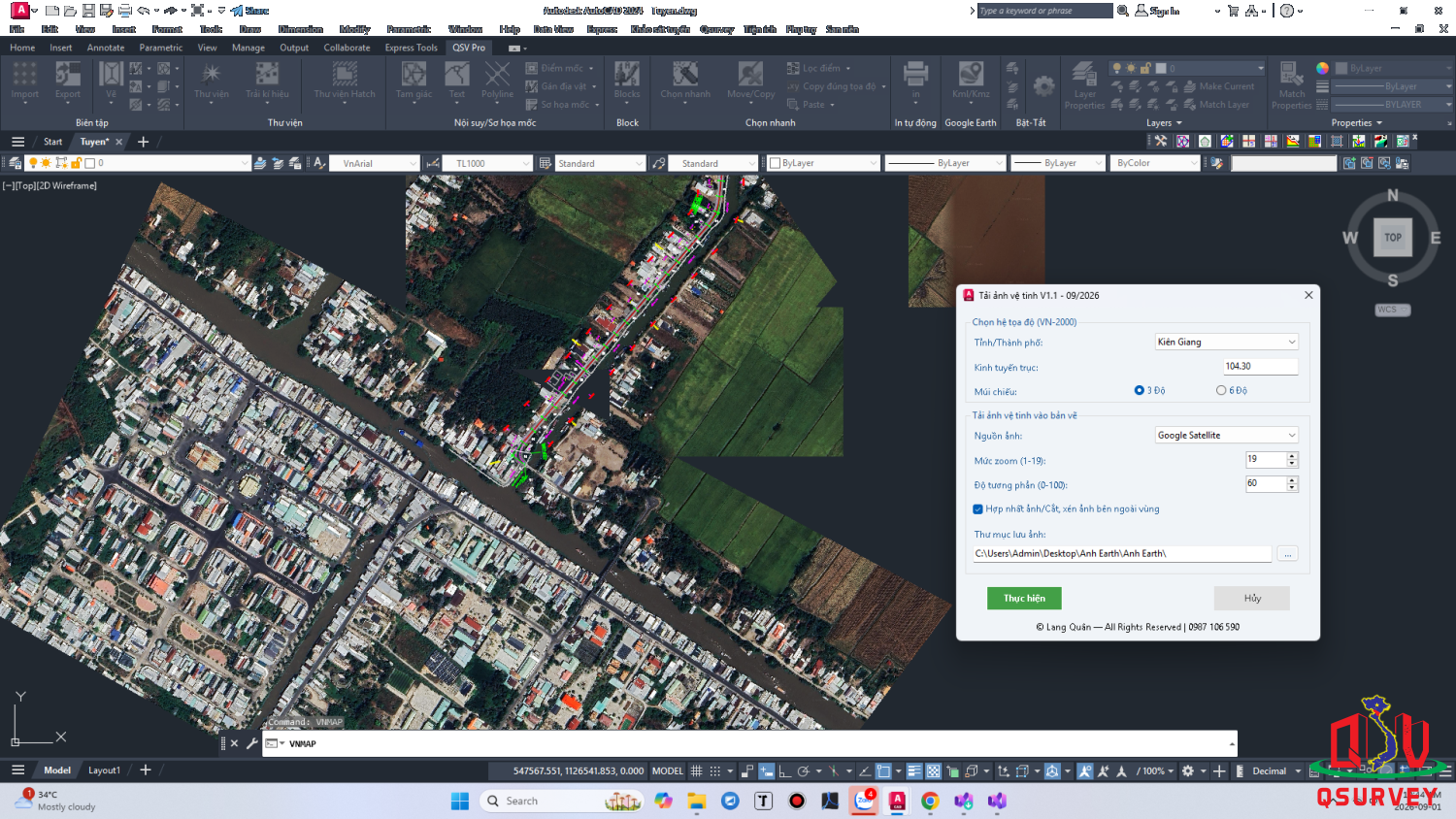Open the Trải kí hiệu symbol tool
Viewport: 1456px width, 819px height.
click(x=267, y=81)
